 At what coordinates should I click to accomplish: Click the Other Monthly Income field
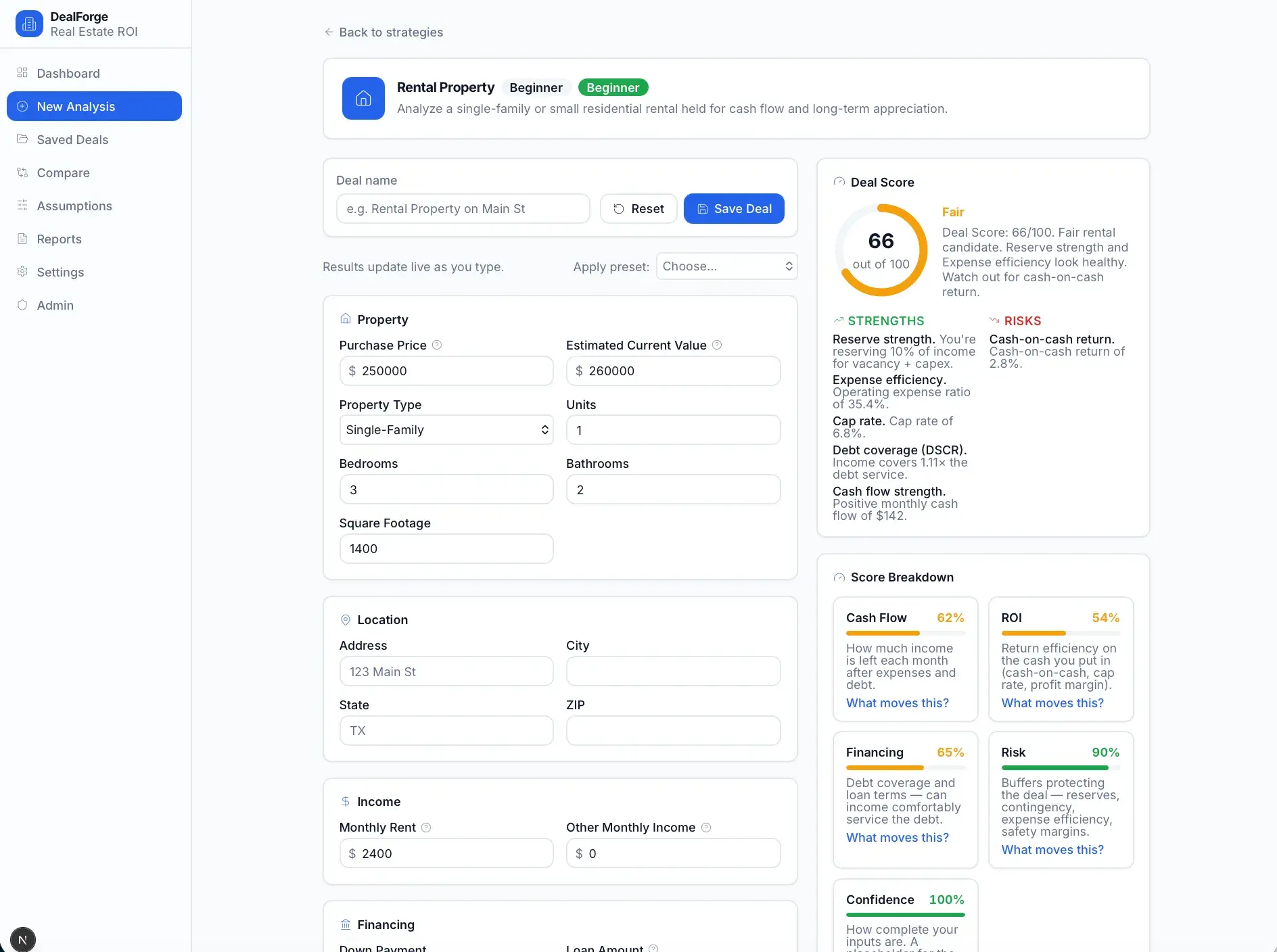[x=673, y=853]
